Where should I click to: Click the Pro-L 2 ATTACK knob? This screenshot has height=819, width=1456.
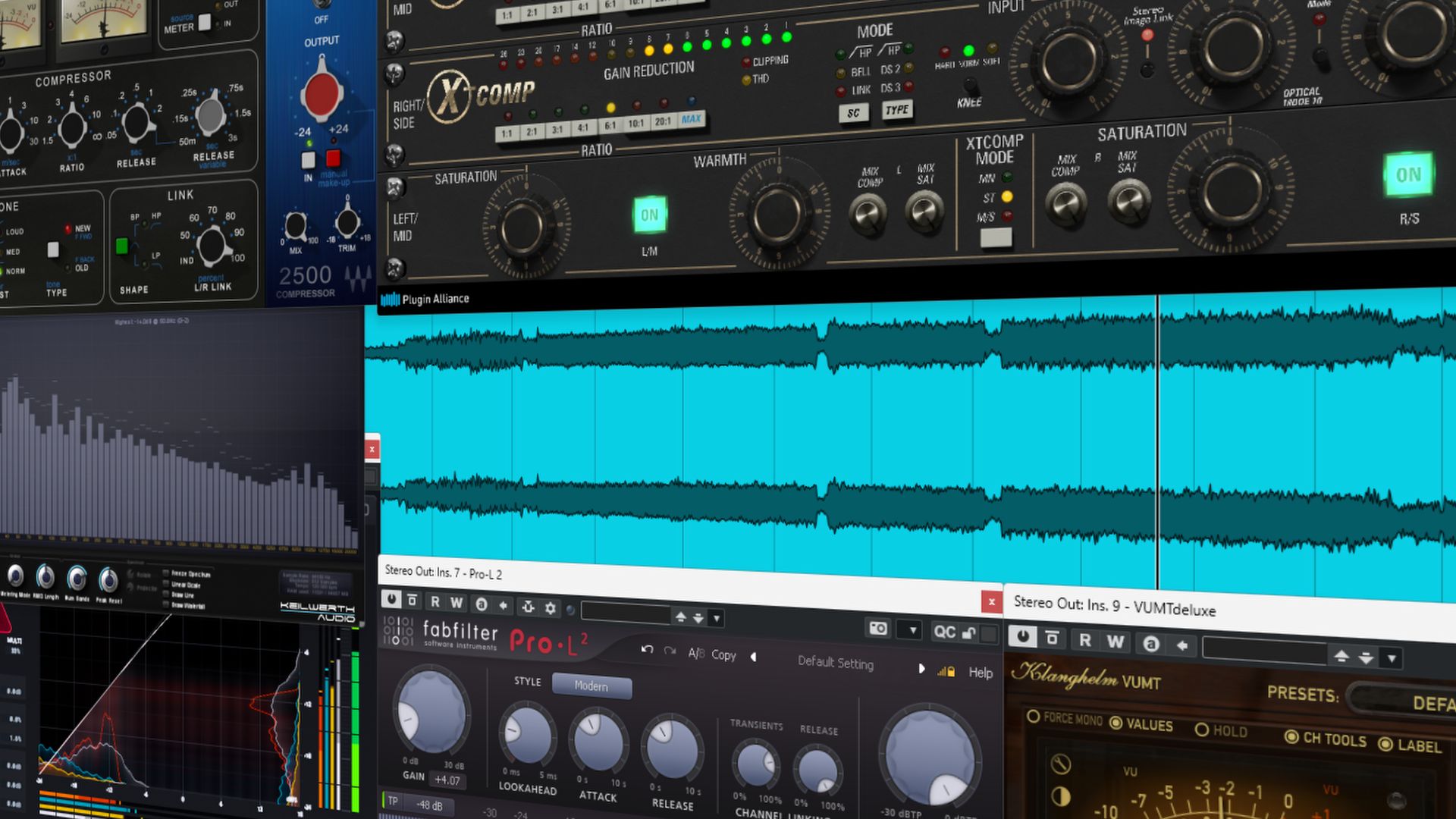tap(598, 741)
